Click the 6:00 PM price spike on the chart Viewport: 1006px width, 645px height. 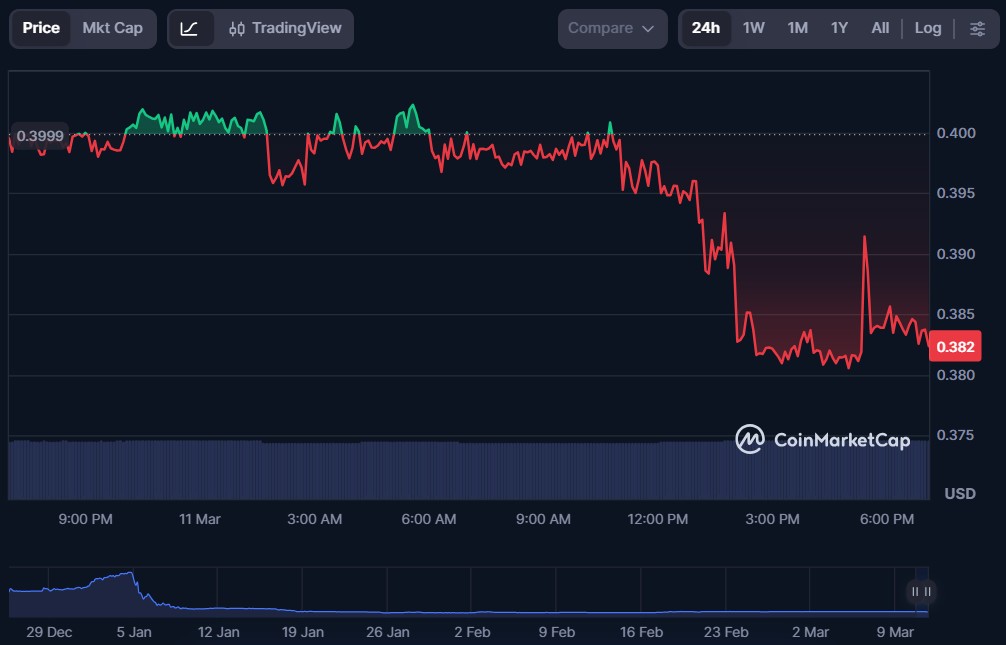pyautogui.click(x=863, y=240)
